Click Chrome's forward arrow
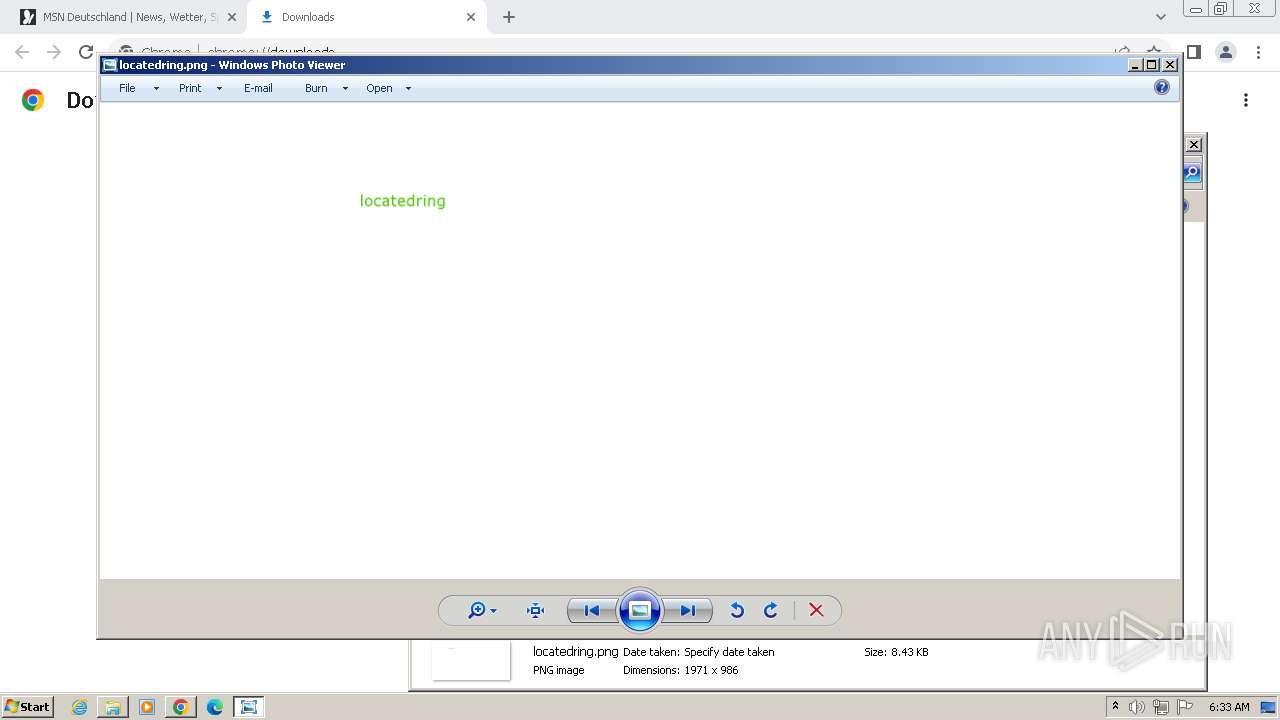The image size is (1280, 720). point(54,52)
